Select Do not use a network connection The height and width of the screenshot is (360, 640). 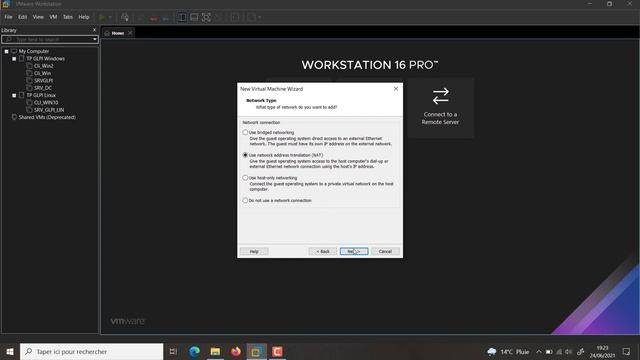point(245,200)
